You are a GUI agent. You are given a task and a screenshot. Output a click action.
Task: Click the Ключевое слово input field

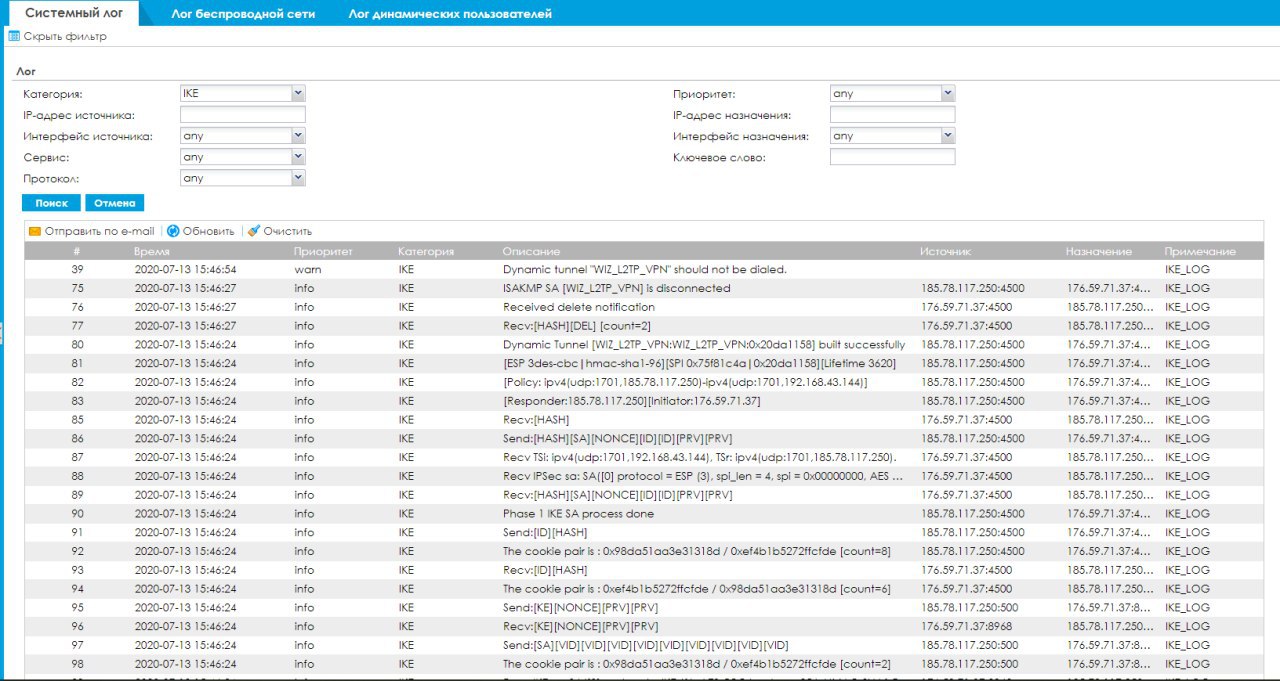pos(892,157)
